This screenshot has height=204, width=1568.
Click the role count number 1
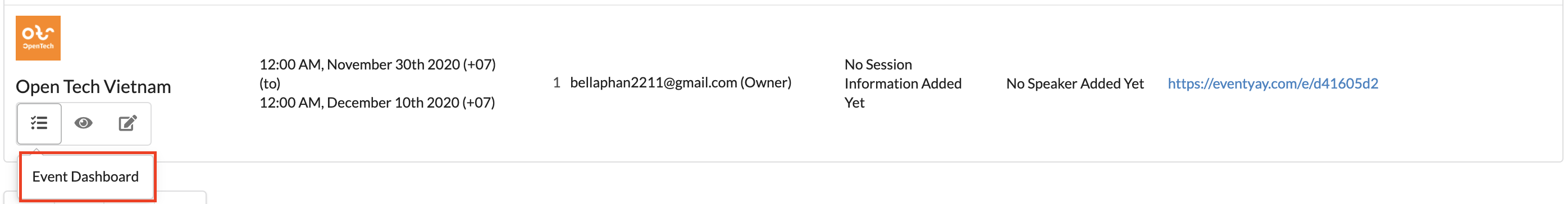click(557, 82)
